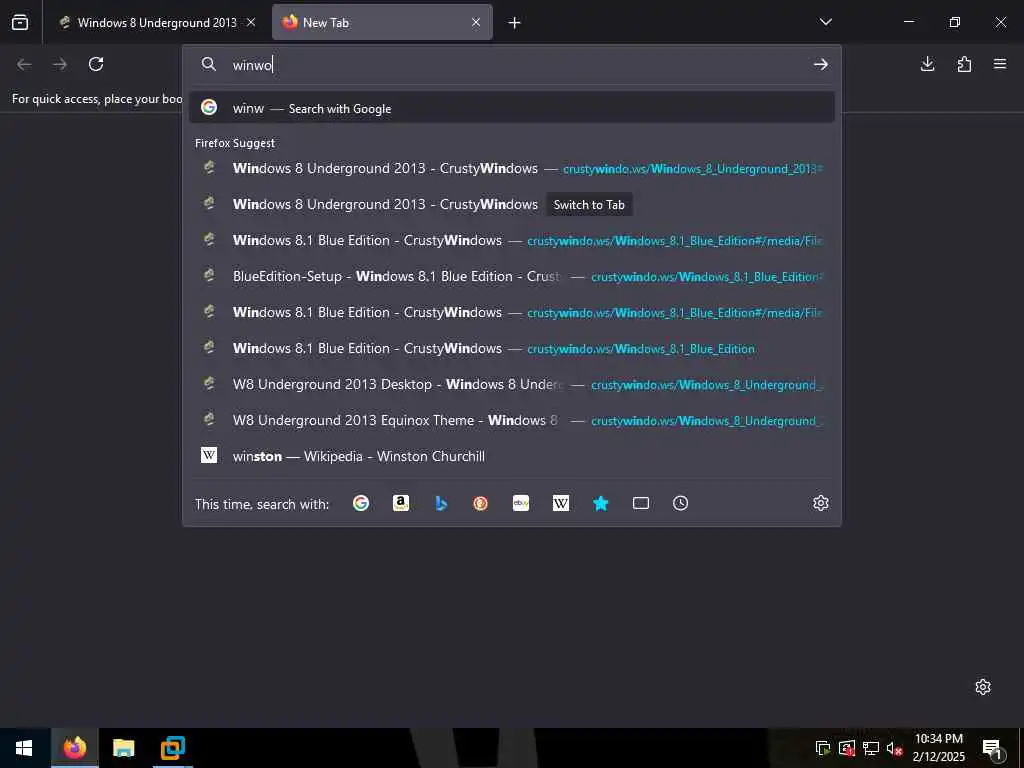The width and height of the screenshot is (1024, 768).
Task: Reload the current page
Action: click(96, 64)
